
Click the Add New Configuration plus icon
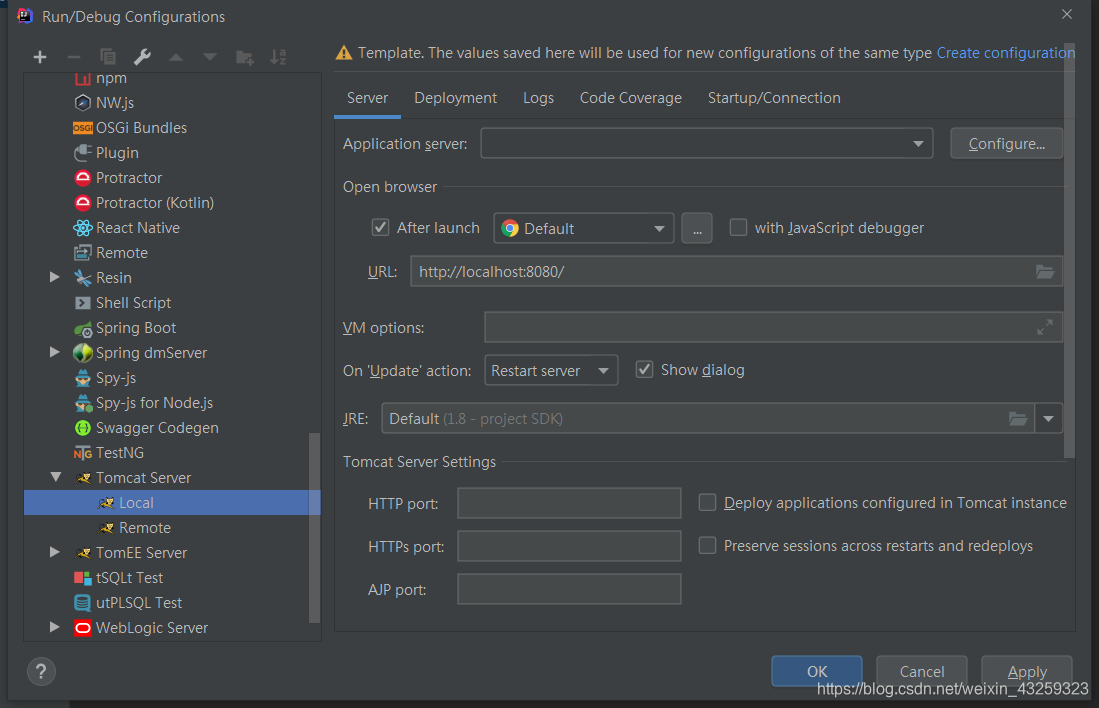tap(40, 57)
